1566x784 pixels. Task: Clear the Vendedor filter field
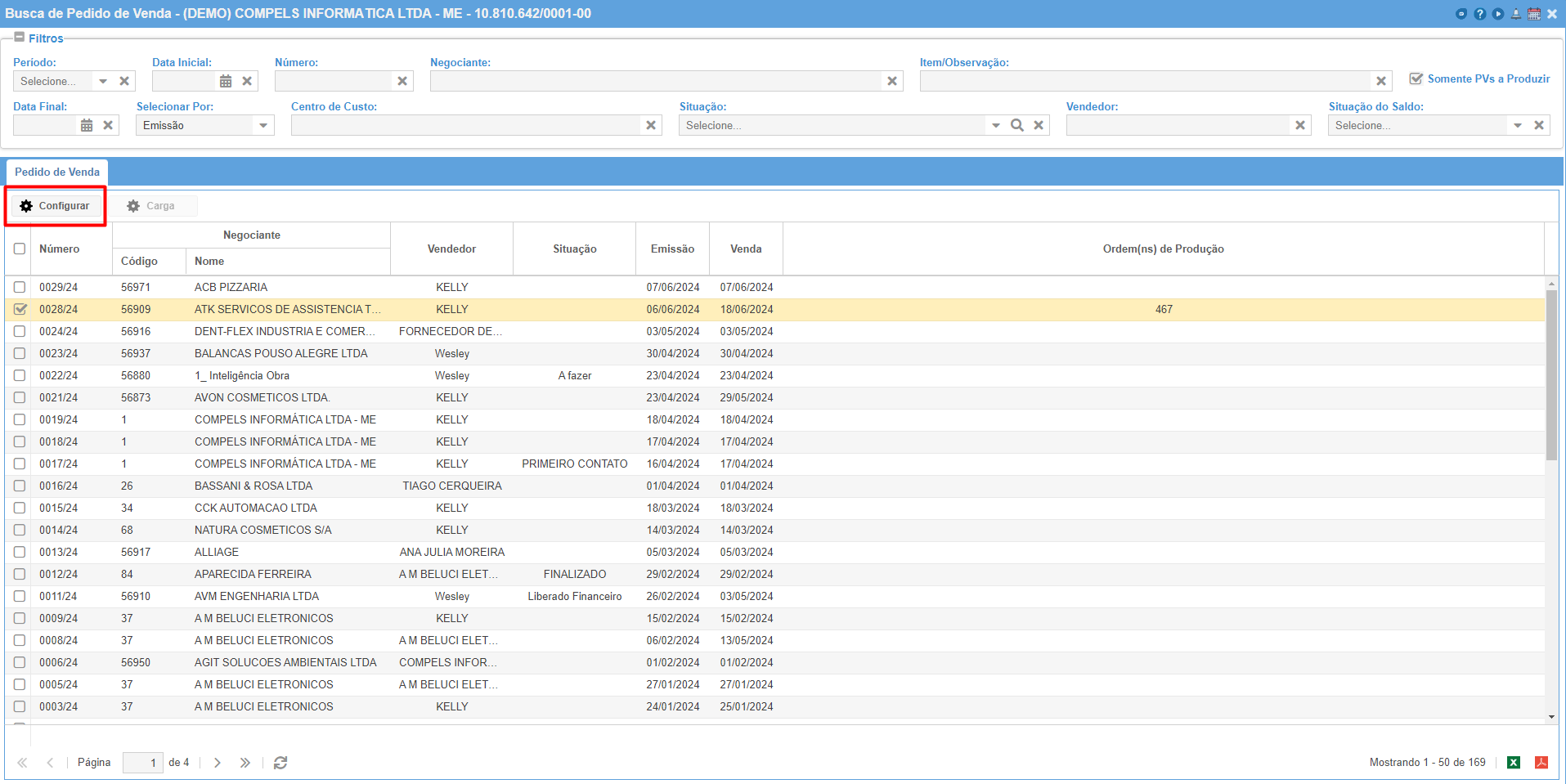(1300, 125)
